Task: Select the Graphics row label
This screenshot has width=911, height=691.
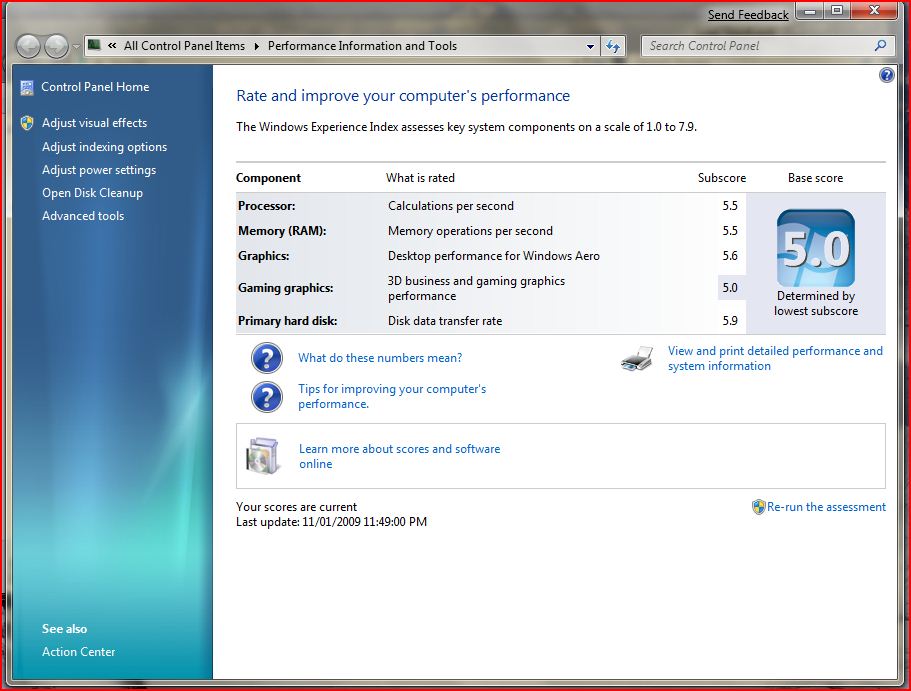Action: [x=264, y=256]
